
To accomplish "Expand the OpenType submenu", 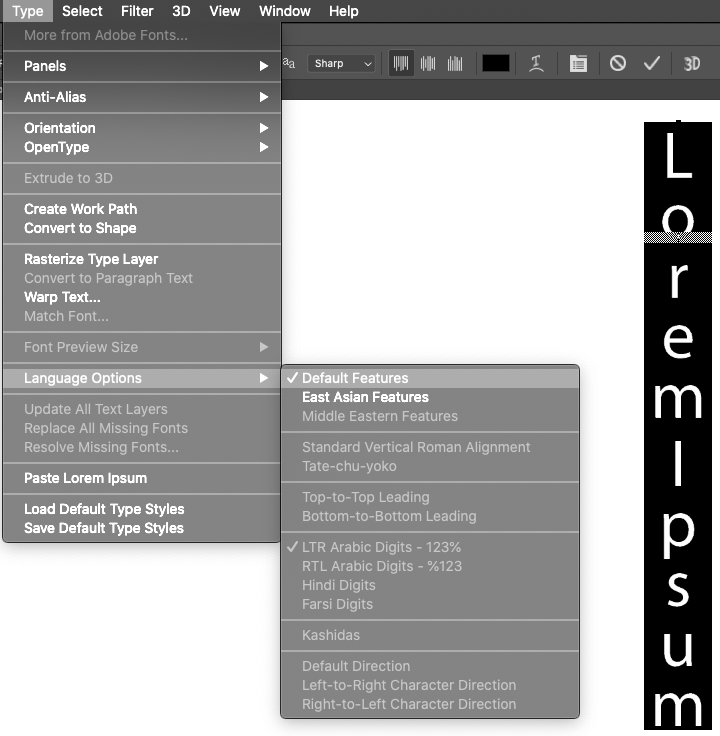I will (x=142, y=147).
